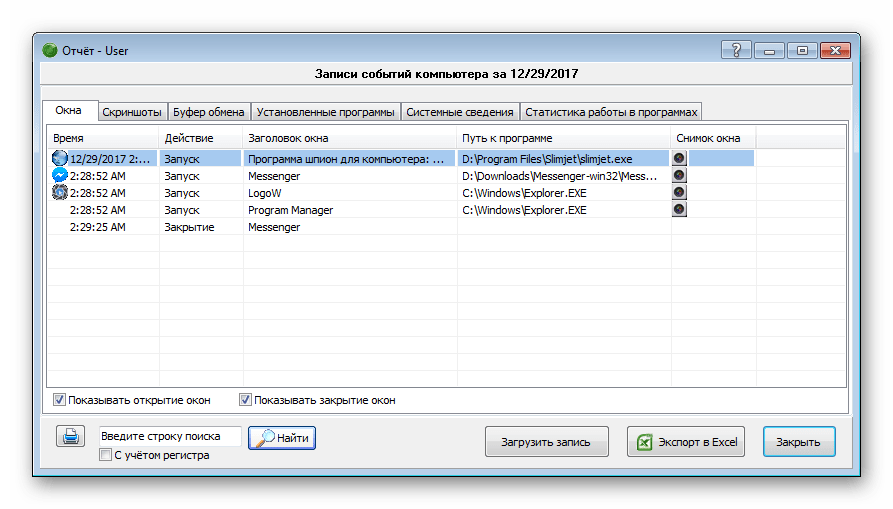The height and width of the screenshot is (509, 893).
Task: Open snapshot icon for Slimjet row
Action: click(x=679, y=158)
